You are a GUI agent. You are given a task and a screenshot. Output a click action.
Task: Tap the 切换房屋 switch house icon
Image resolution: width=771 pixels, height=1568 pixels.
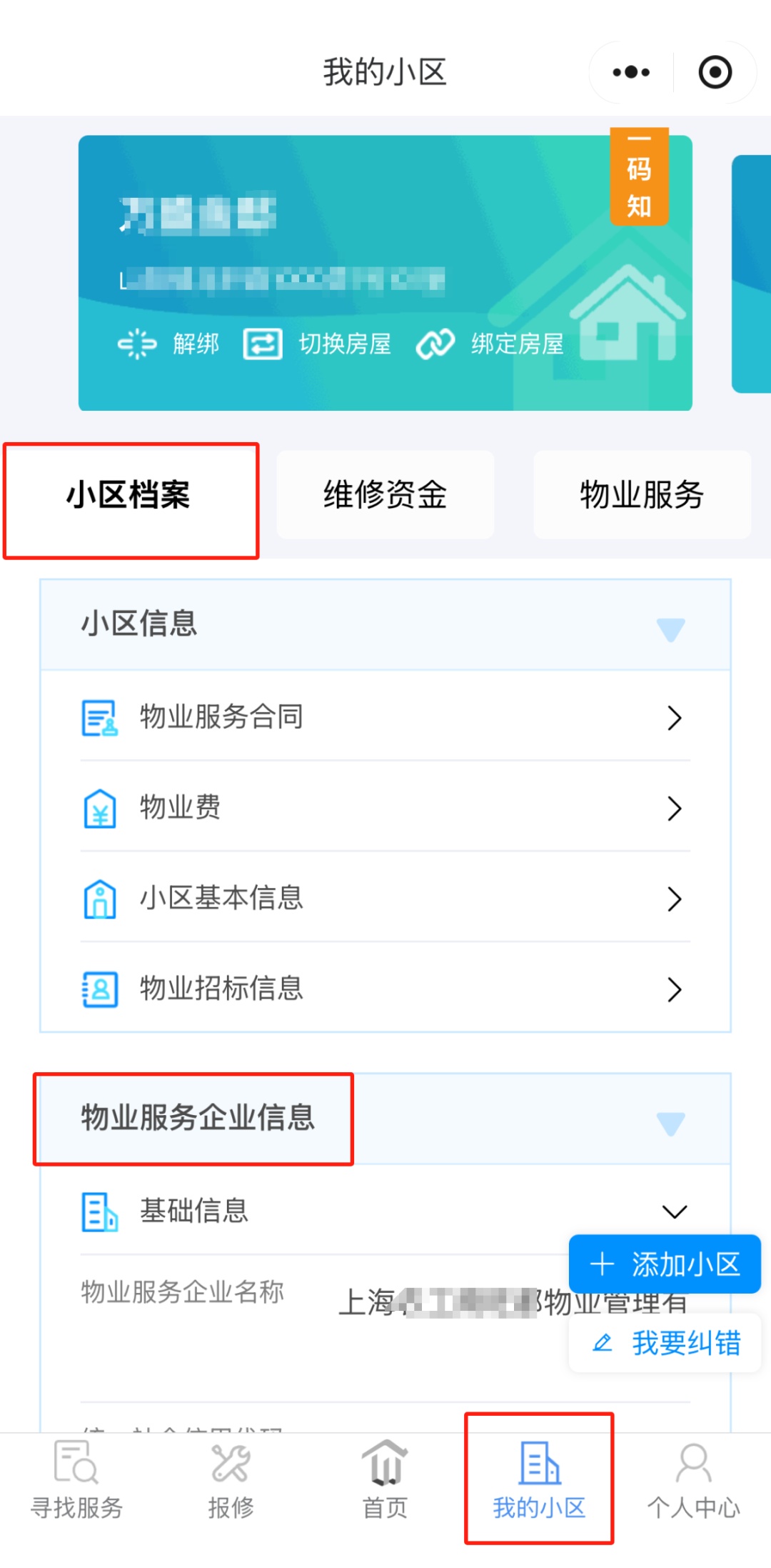coord(263,344)
